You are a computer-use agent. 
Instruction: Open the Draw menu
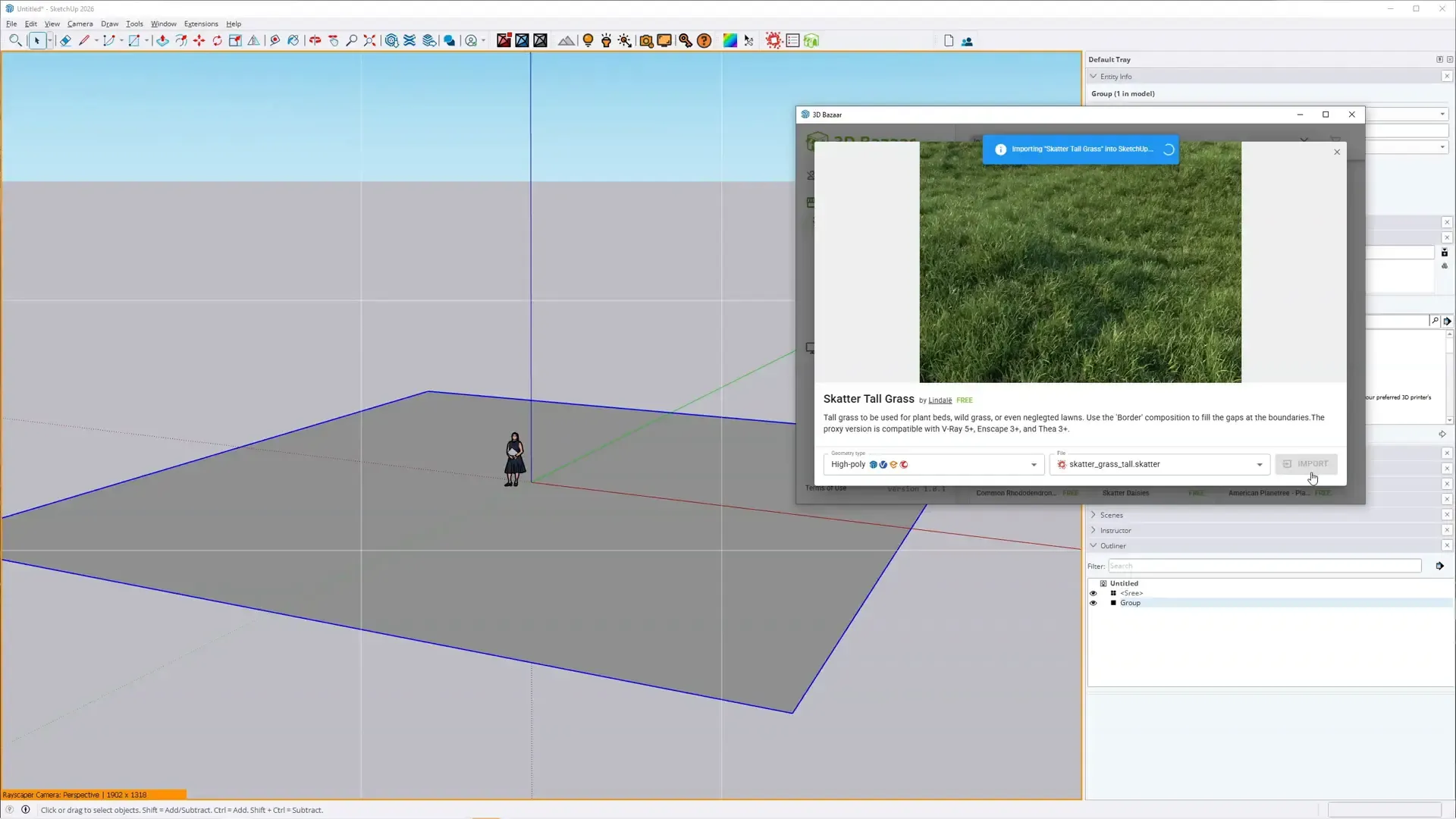(x=109, y=24)
